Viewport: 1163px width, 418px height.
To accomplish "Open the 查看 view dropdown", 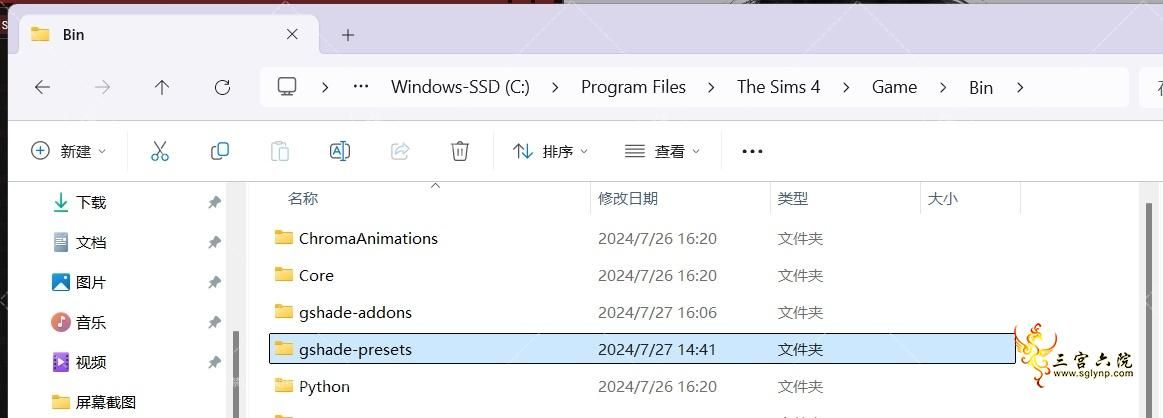I will [662, 151].
